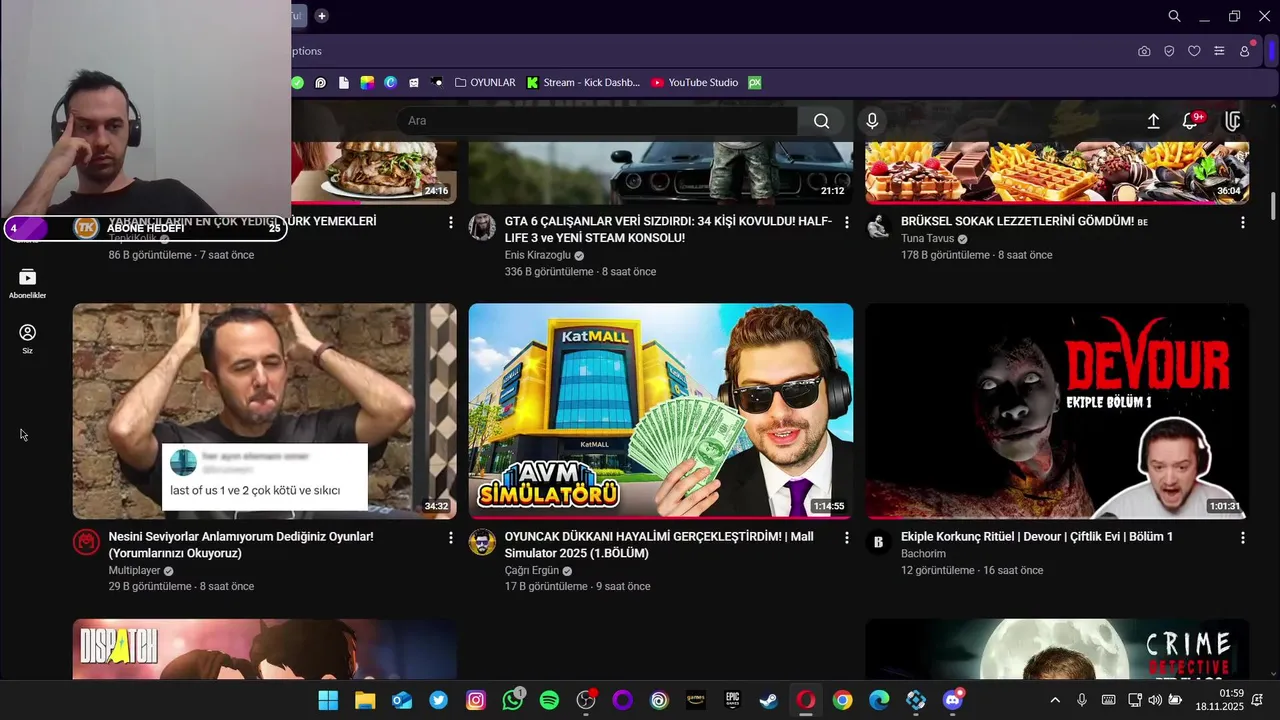
Task: Click the Windows Start button
Action: point(328,701)
